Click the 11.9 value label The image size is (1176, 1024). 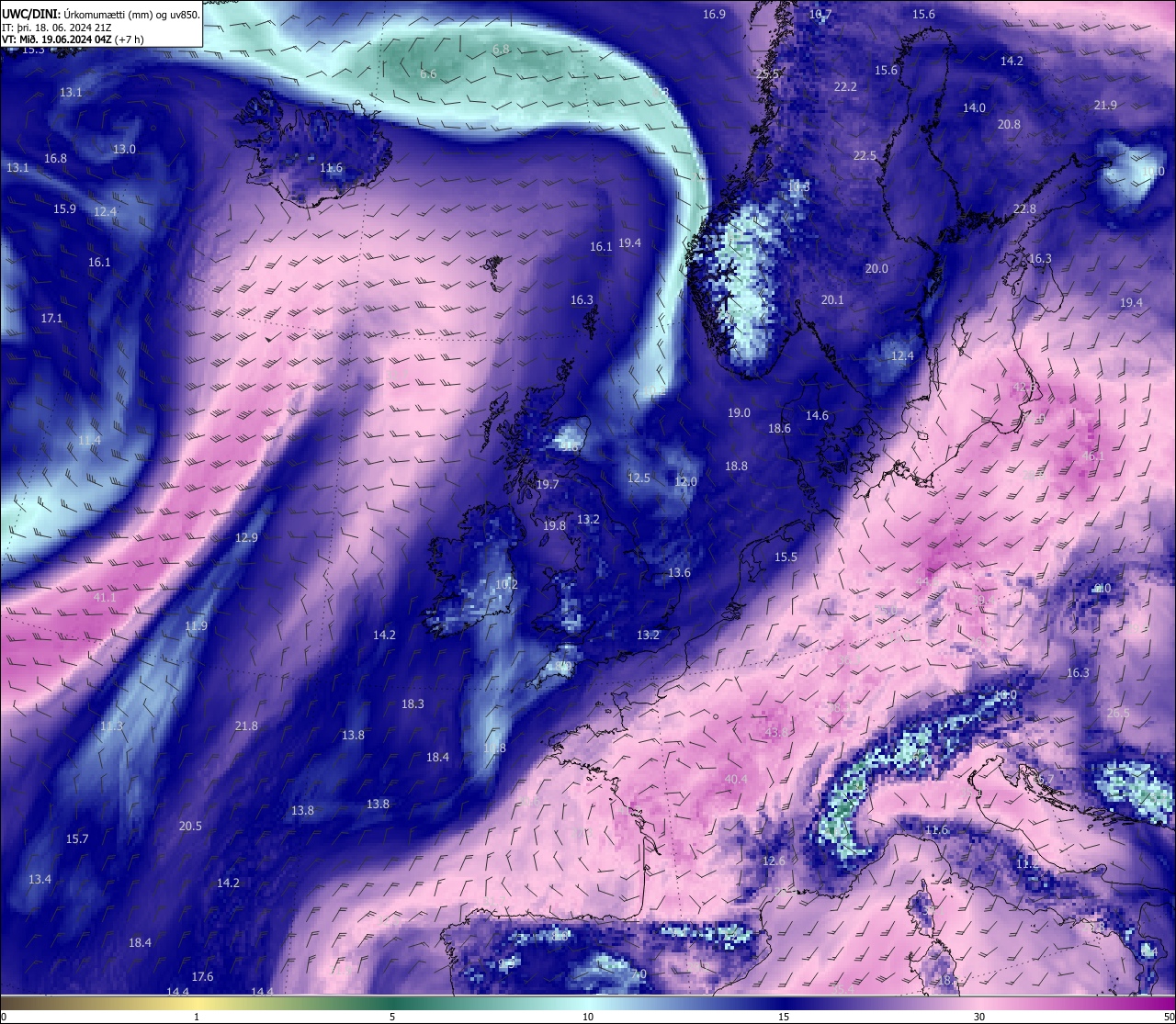pyautogui.click(x=196, y=626)
